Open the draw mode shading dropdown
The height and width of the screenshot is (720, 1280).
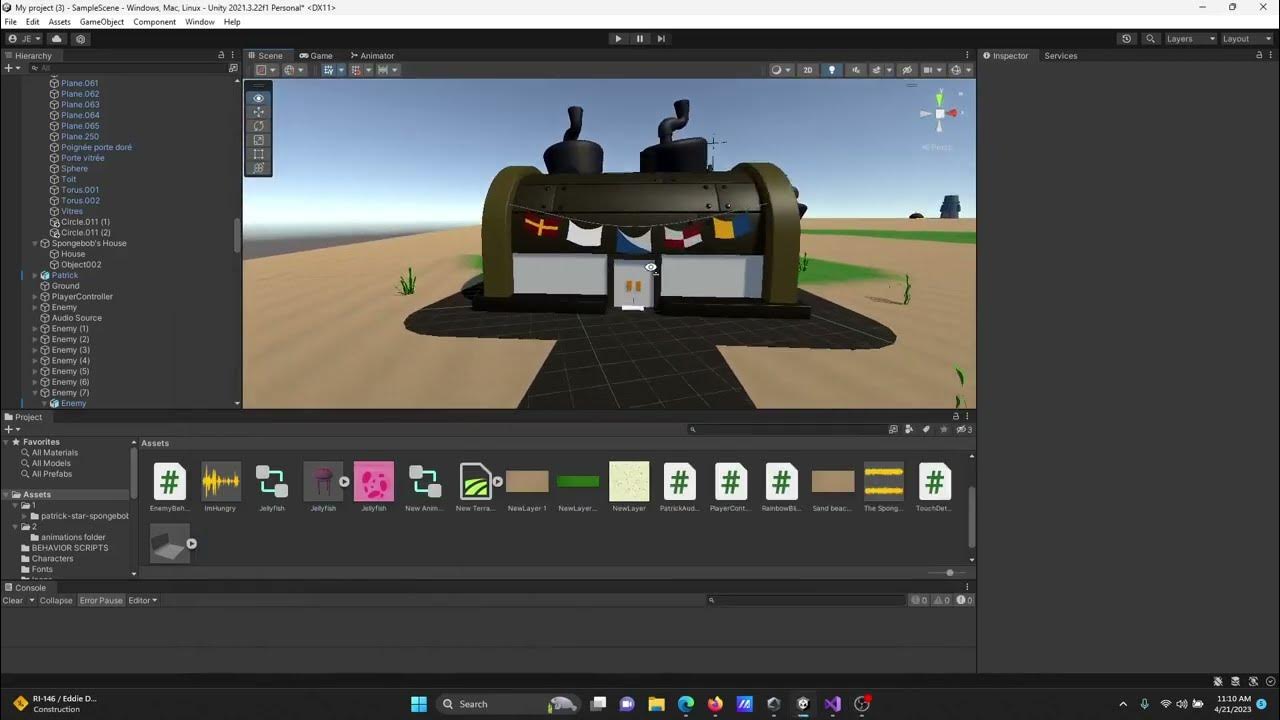pyautogui.click(x=780, y=70)
